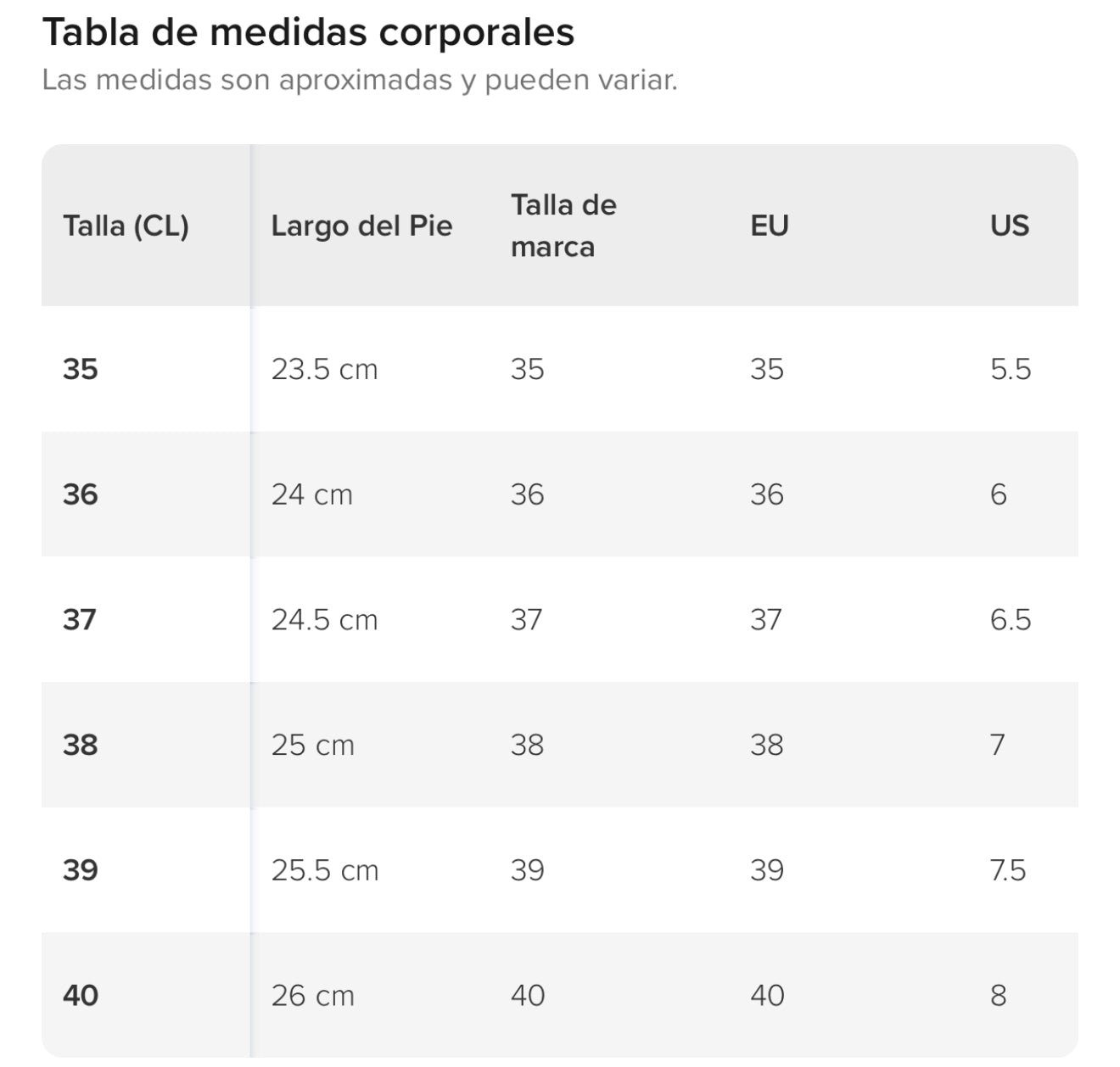Click the "23.5 cm" foot length cell
The width and height of the screenshot is (1120, 1067).
click(324, 369)
